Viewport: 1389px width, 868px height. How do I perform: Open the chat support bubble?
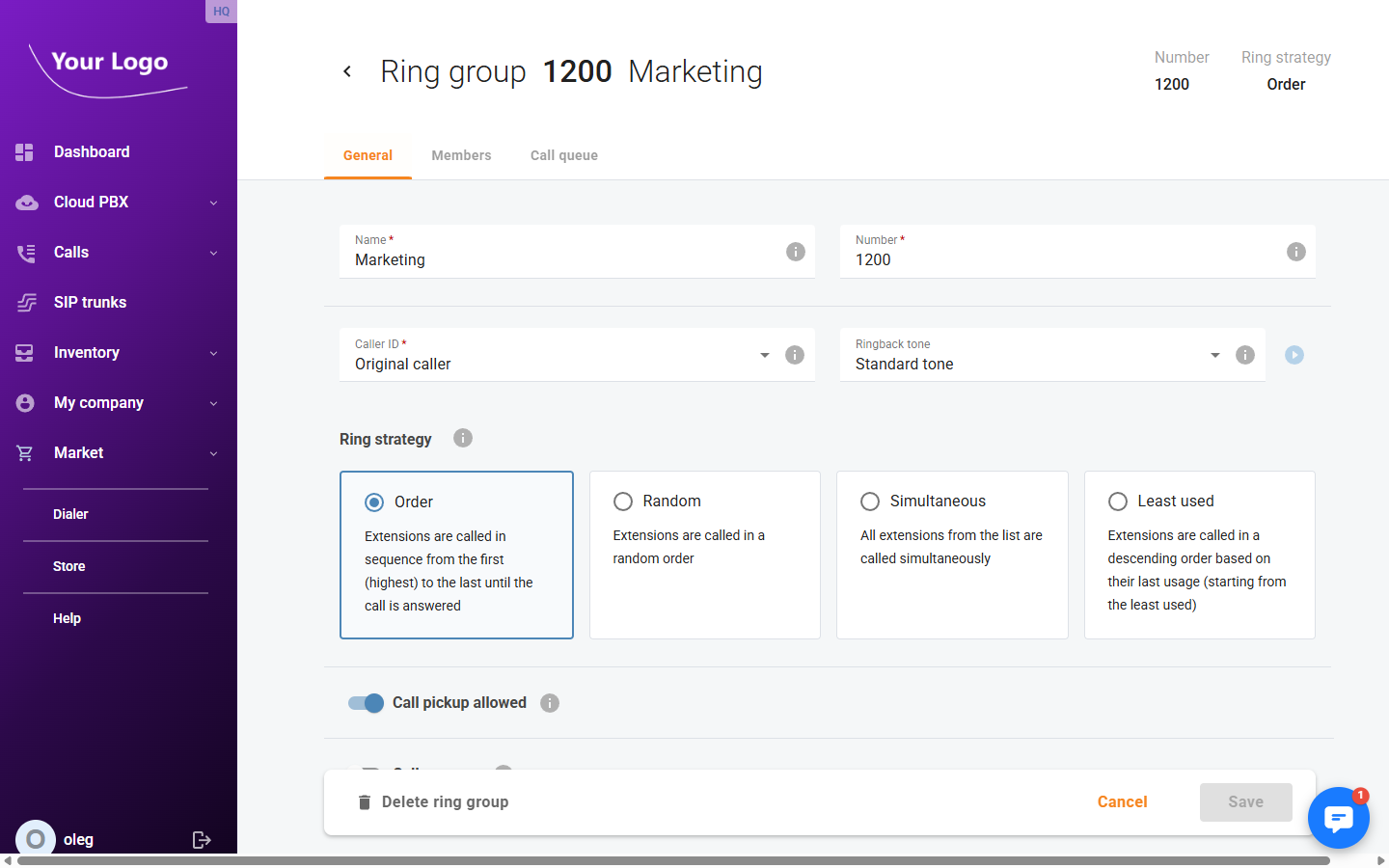1339,817
